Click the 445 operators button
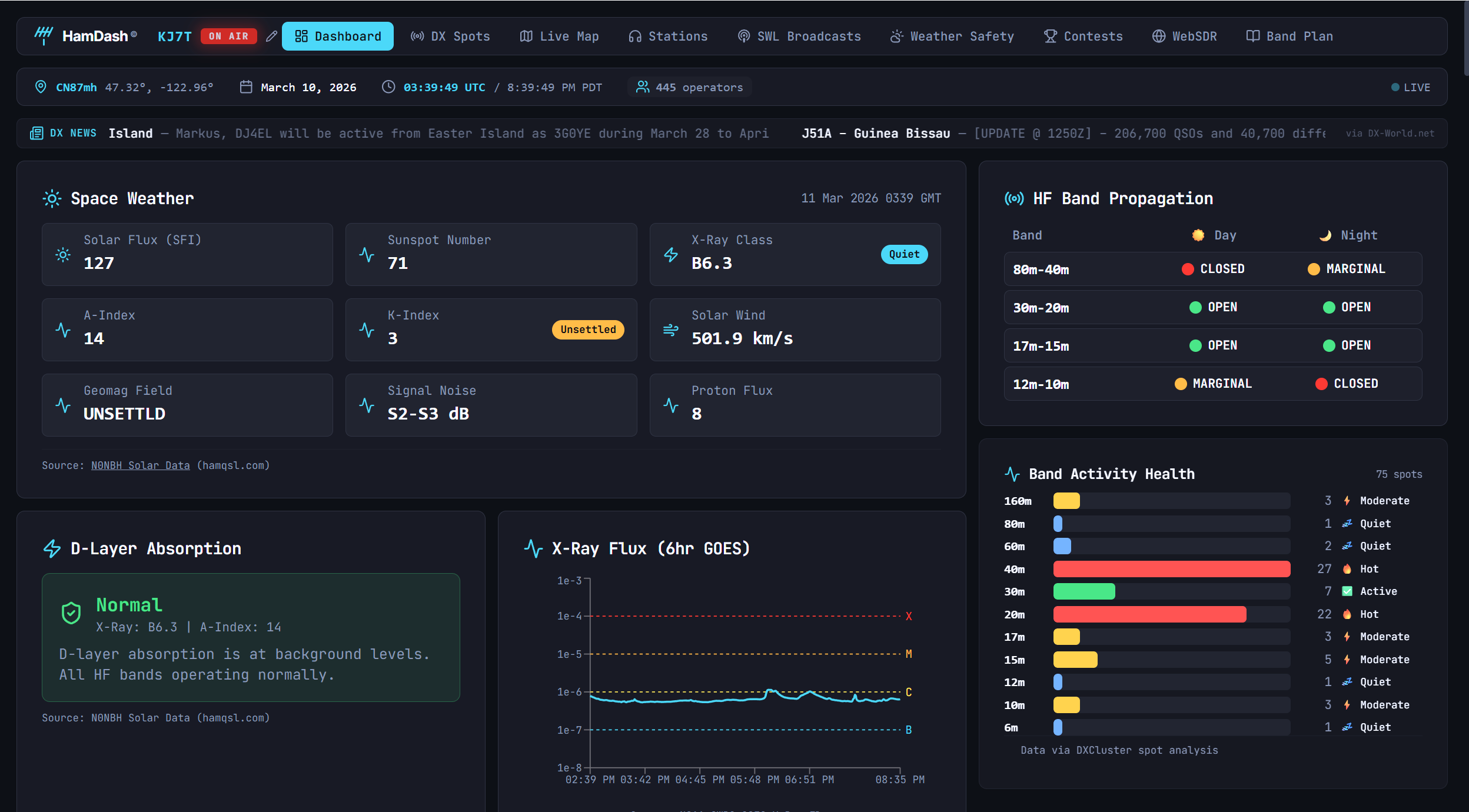 [690, 88]
